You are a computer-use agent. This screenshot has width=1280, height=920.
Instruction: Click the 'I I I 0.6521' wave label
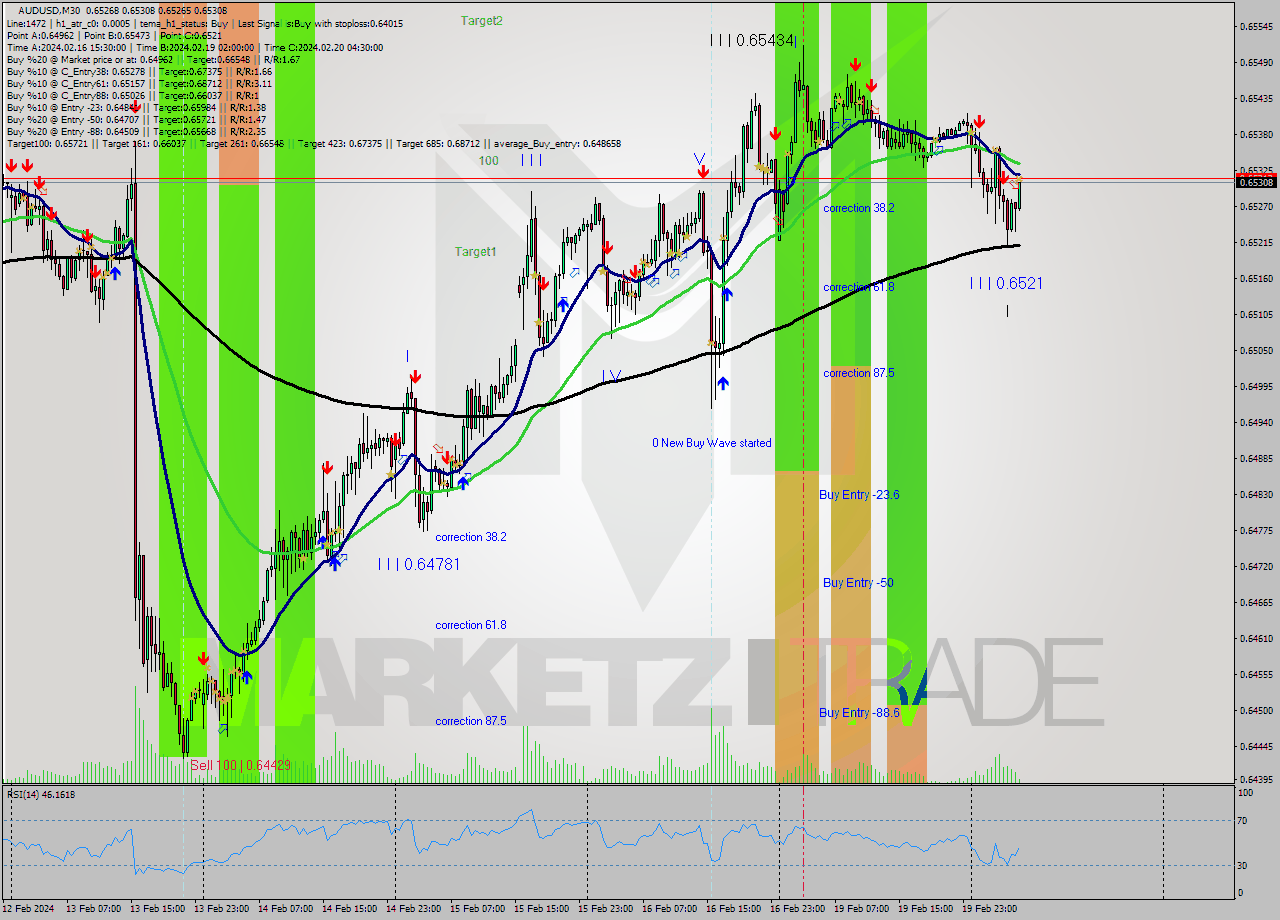coord(1006,283)
